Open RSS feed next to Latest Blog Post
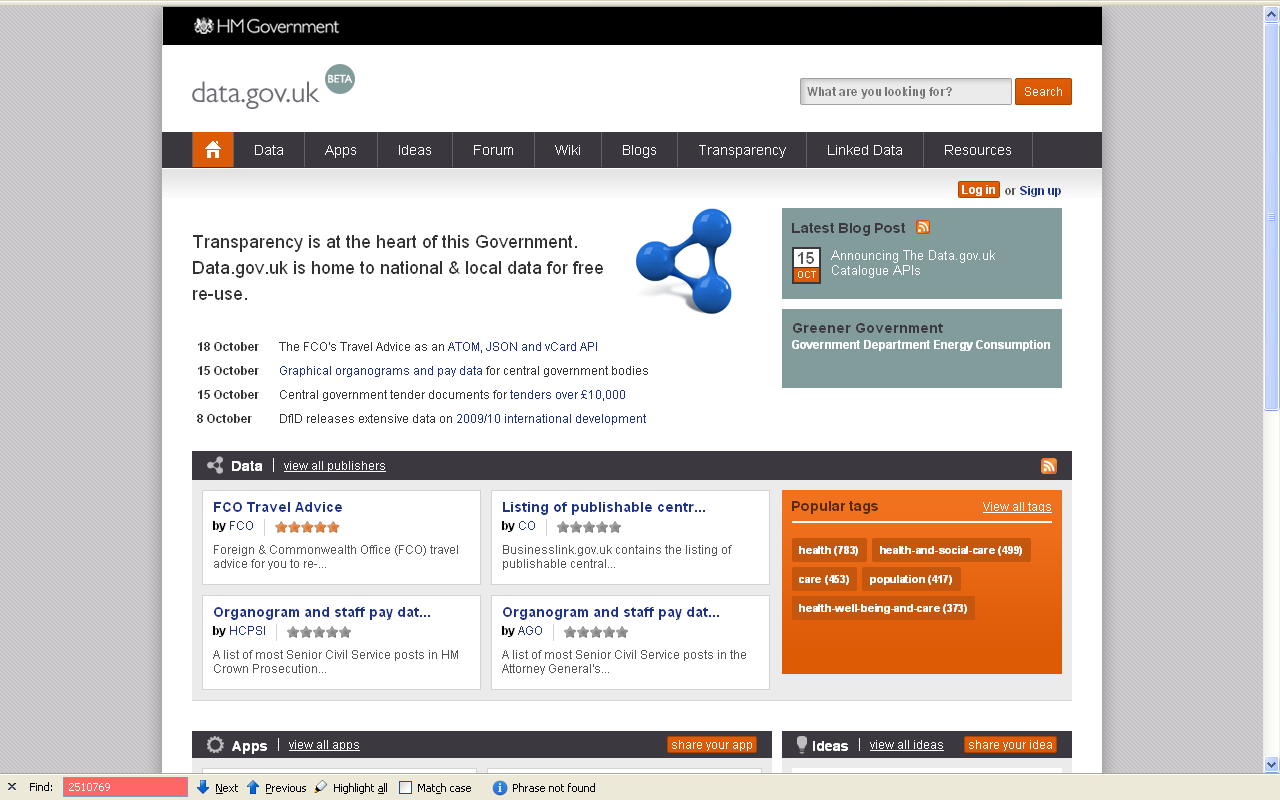Viewport: 1280px width, 800px height. tap(923, 227)
